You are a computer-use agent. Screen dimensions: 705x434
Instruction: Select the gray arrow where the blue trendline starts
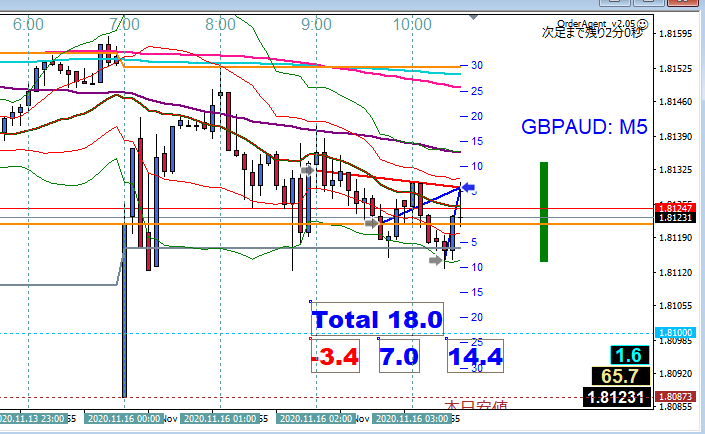[x=371, y=223]
